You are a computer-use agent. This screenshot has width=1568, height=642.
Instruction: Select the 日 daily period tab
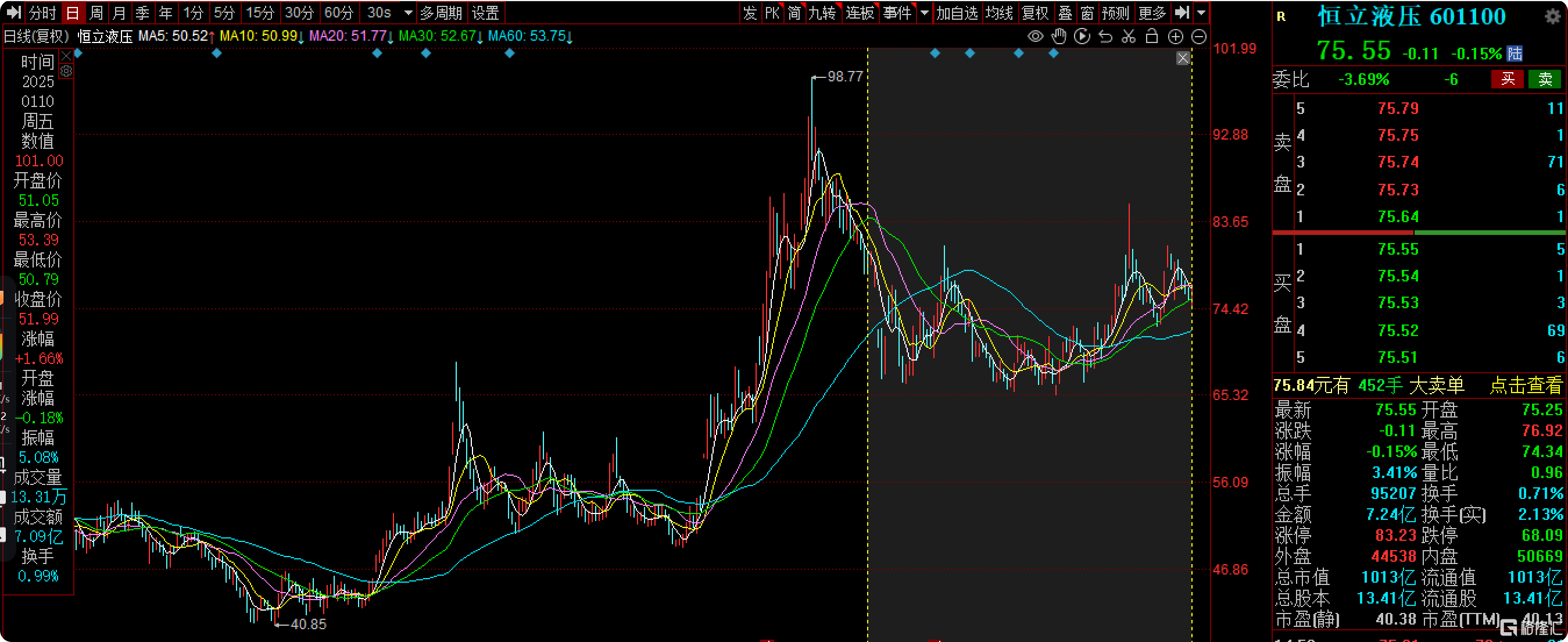pos(73,12)
